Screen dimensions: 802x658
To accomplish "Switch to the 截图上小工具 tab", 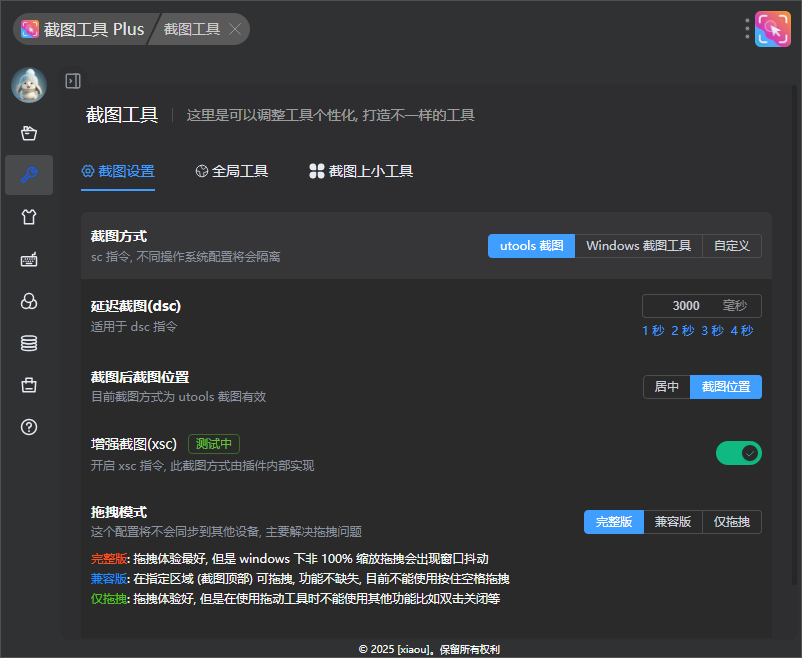I will [x=361, y=171].
